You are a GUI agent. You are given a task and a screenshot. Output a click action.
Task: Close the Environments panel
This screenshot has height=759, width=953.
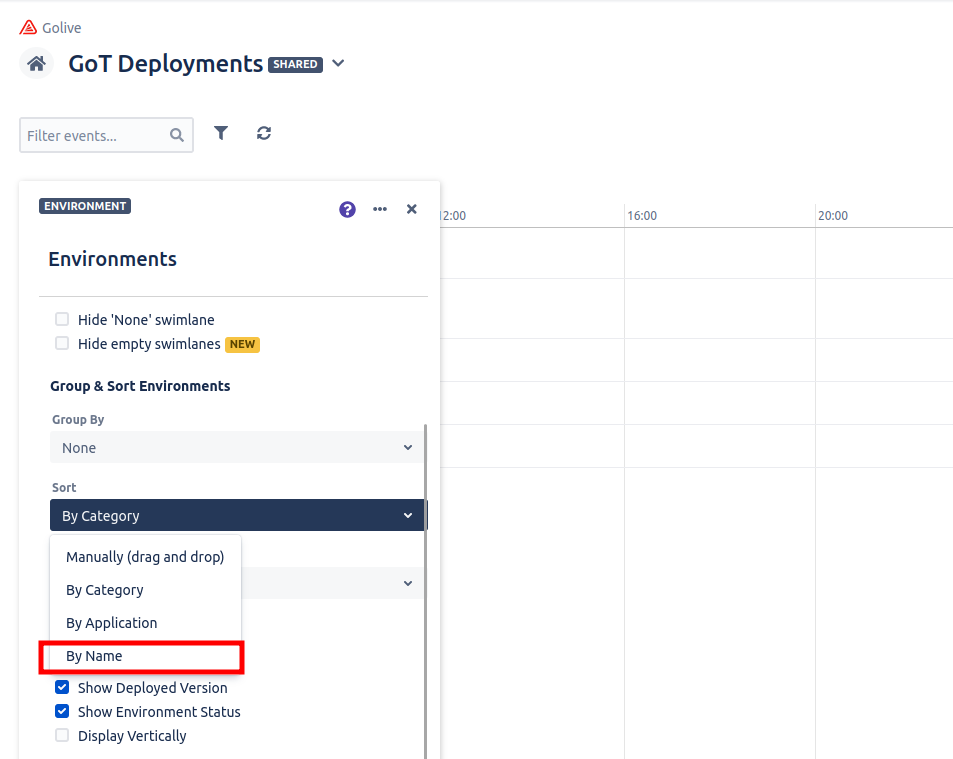(x=412, y=209)
